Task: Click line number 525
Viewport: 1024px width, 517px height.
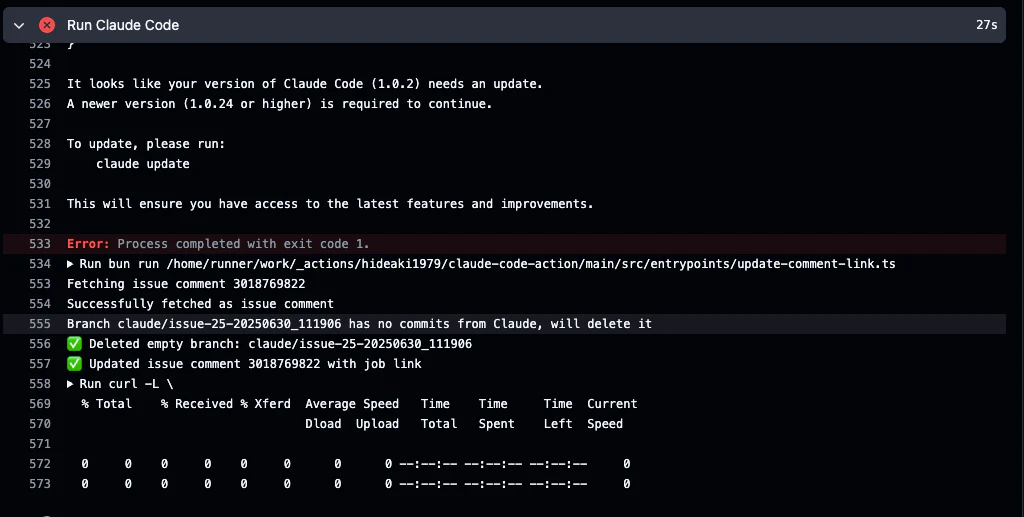Action: tap(40, 84)
